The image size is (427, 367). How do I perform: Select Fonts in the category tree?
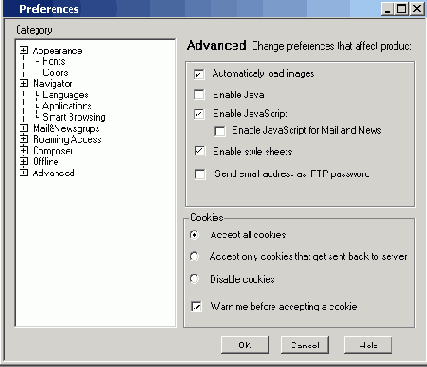tap(54, 61)
